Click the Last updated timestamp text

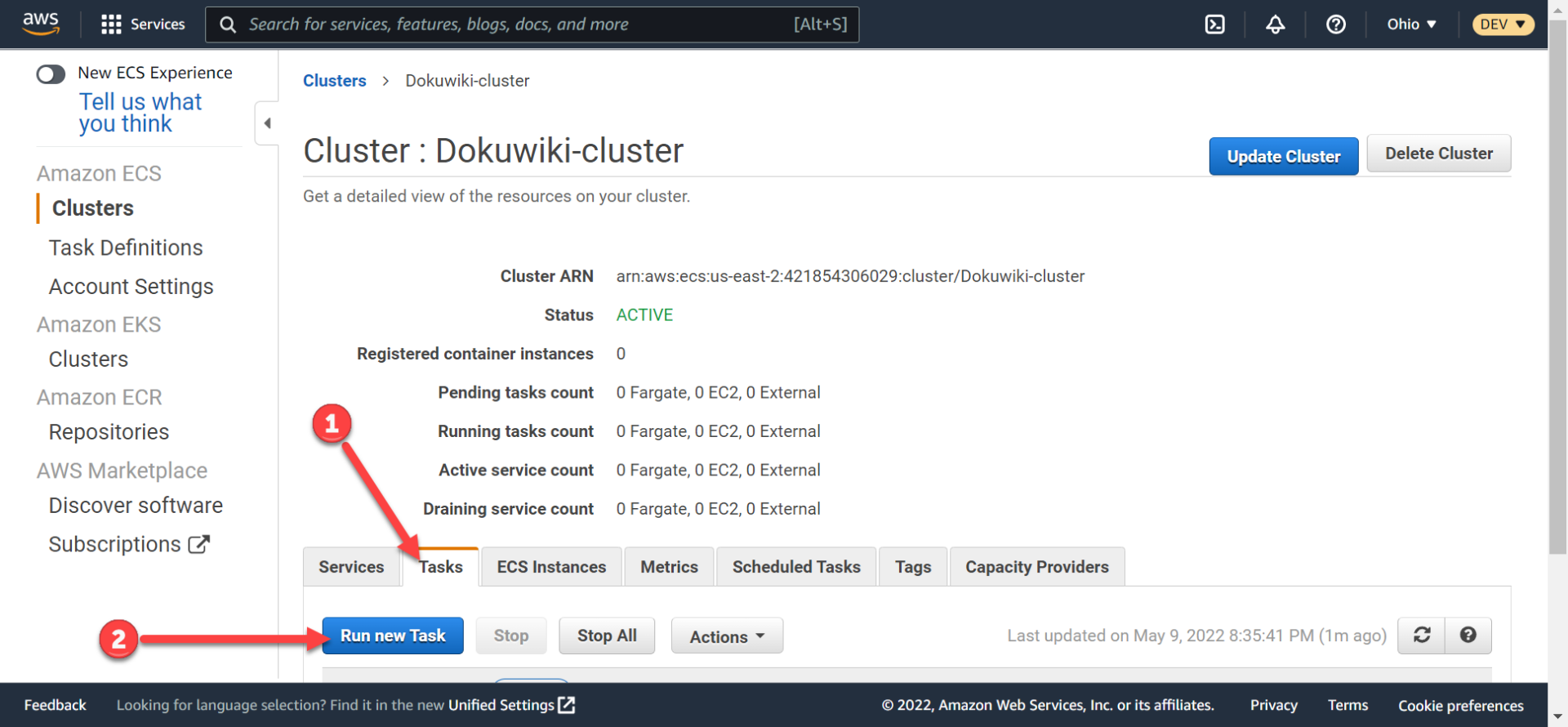tap(1196, 636)
